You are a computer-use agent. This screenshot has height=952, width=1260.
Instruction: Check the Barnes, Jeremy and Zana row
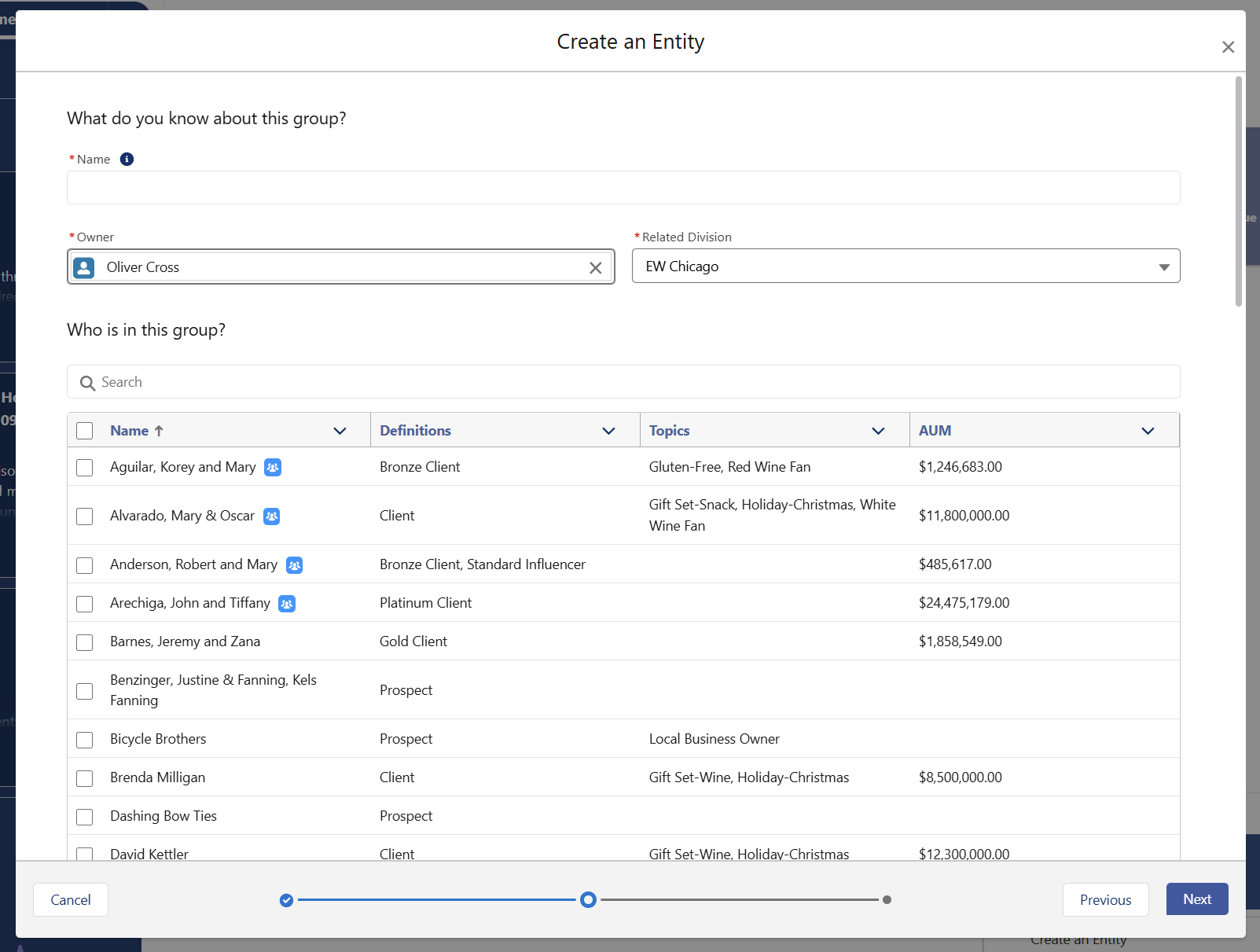click(x=85, y=642)
